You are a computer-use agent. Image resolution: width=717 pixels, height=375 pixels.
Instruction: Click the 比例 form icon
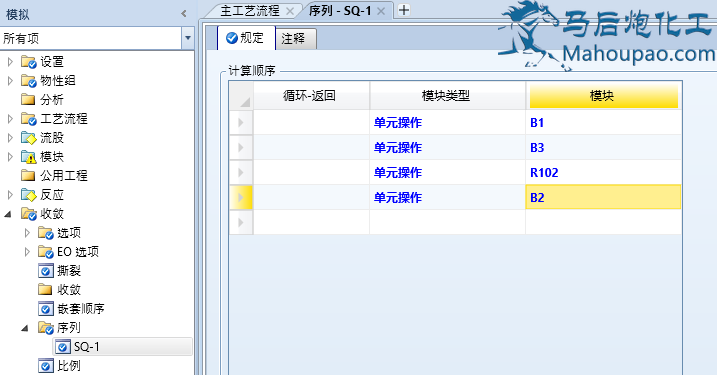[45, 366]
